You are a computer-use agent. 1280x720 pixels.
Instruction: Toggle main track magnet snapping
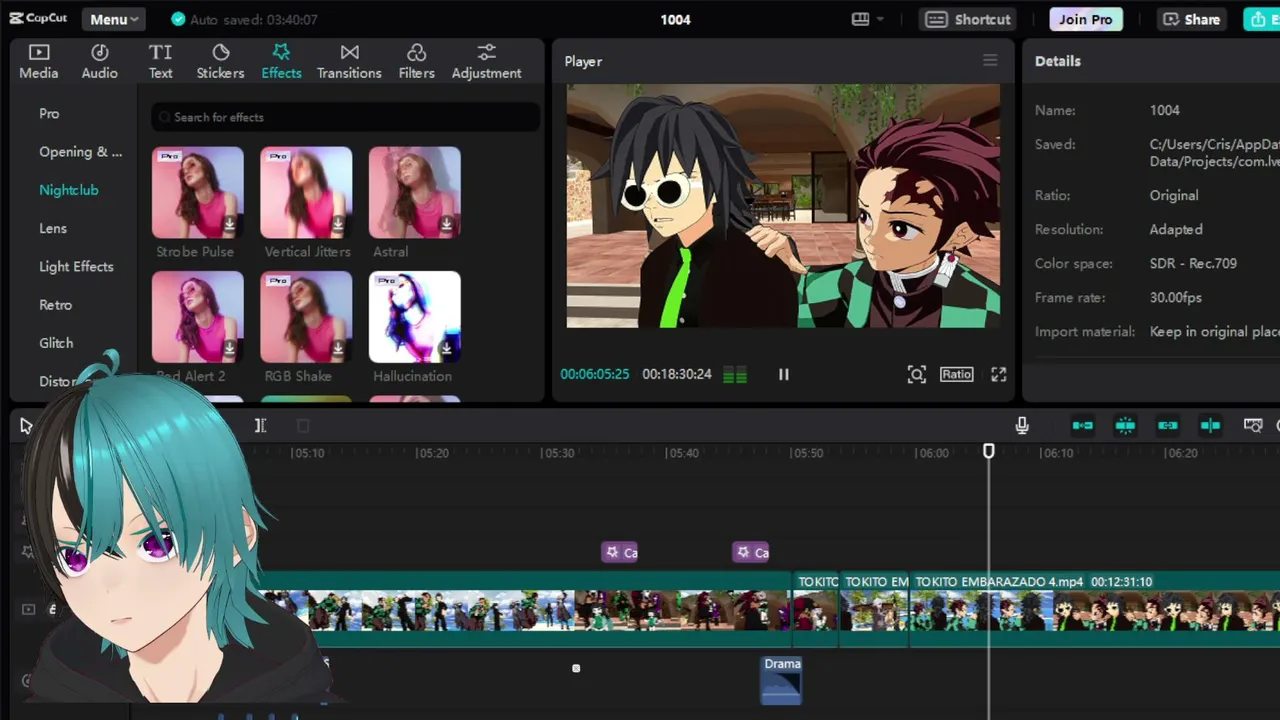pyautogui.click(x=1082, y=426)
